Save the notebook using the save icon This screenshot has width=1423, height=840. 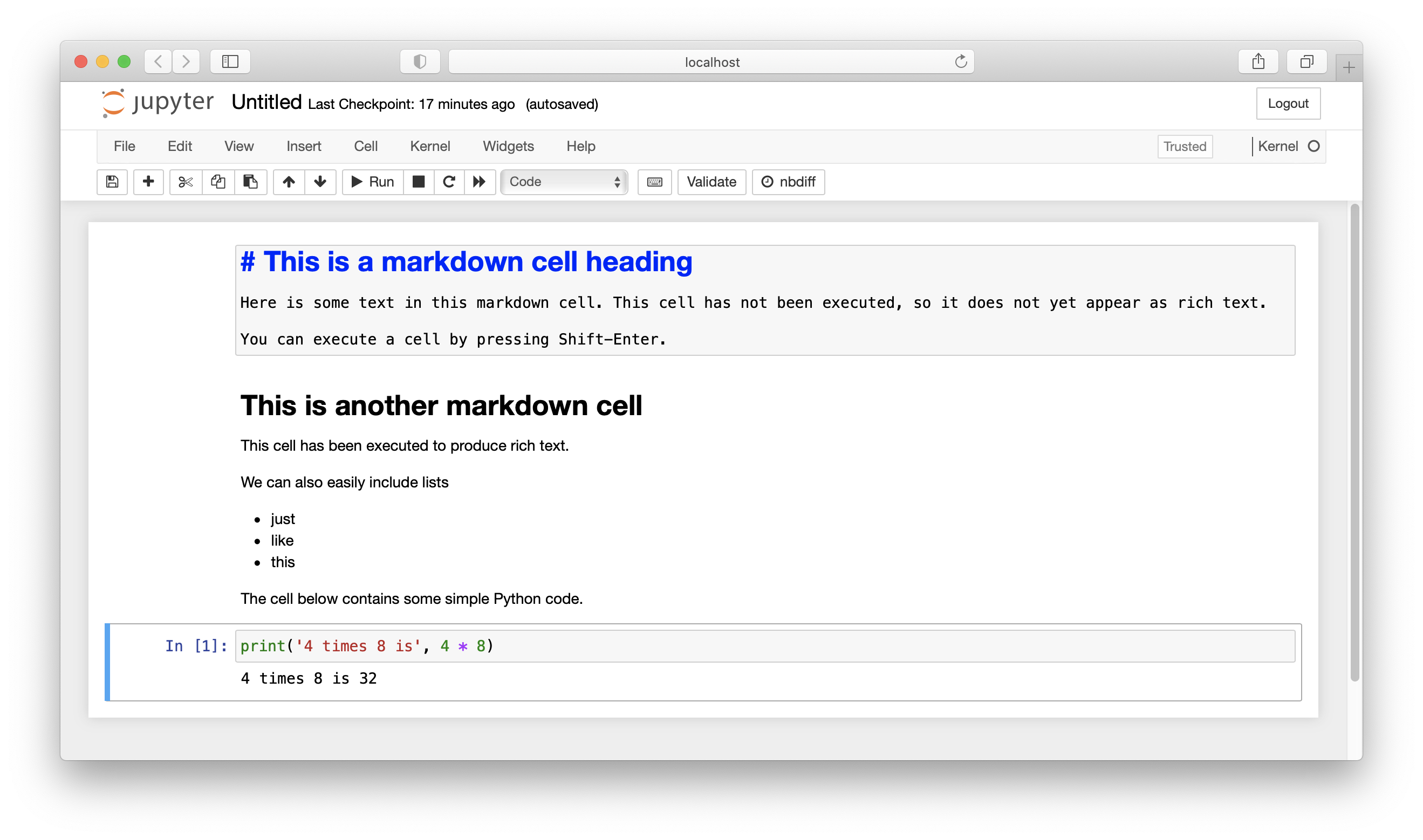pyautogui.click(x=112, y=182)
